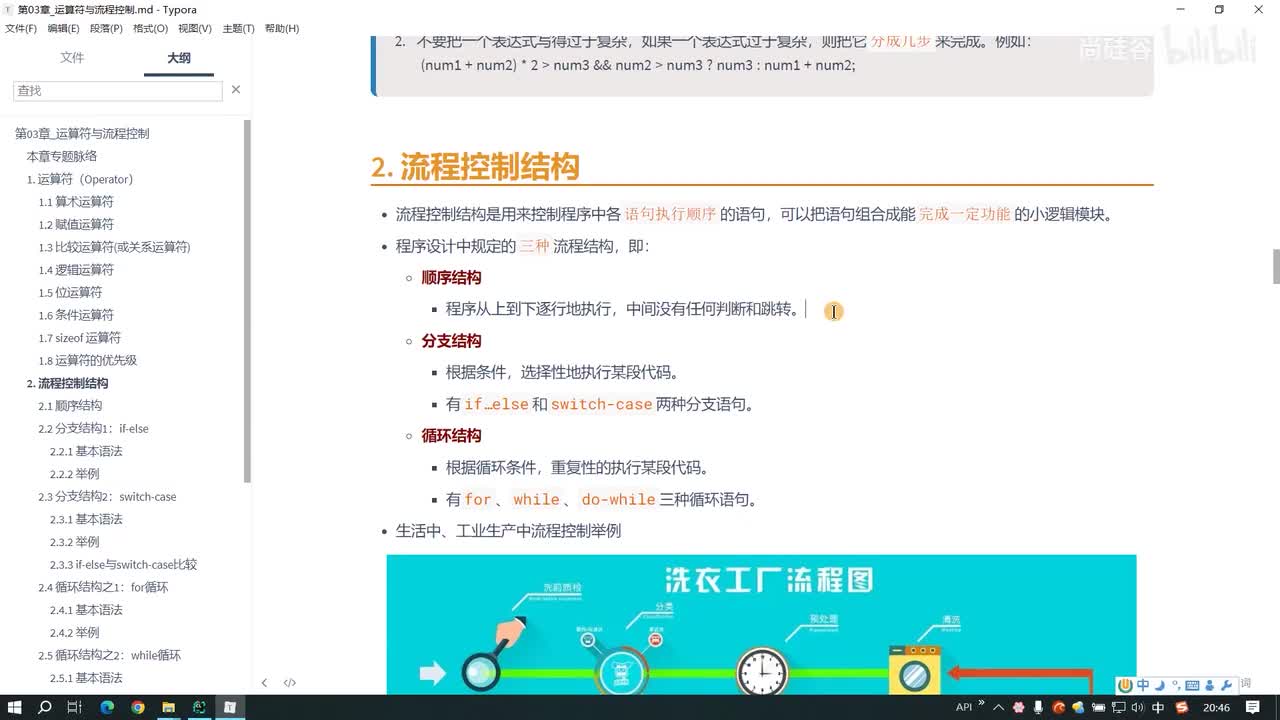
Task: Jump to 2.4.1 基本语法 in outline
Action: pos(86,610)
